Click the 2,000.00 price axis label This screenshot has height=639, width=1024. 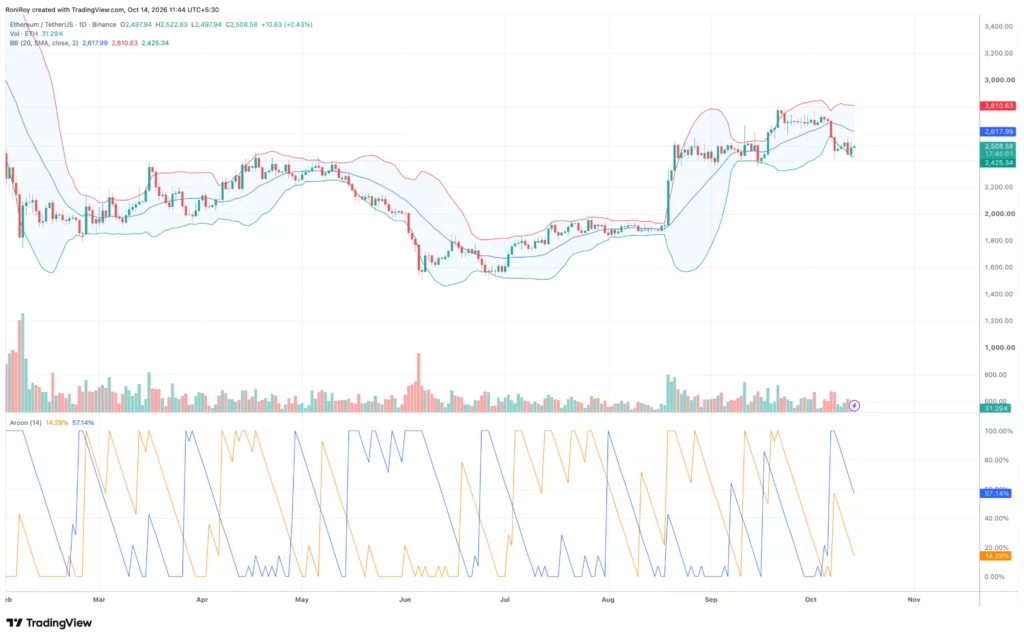(x=999, y=214)
